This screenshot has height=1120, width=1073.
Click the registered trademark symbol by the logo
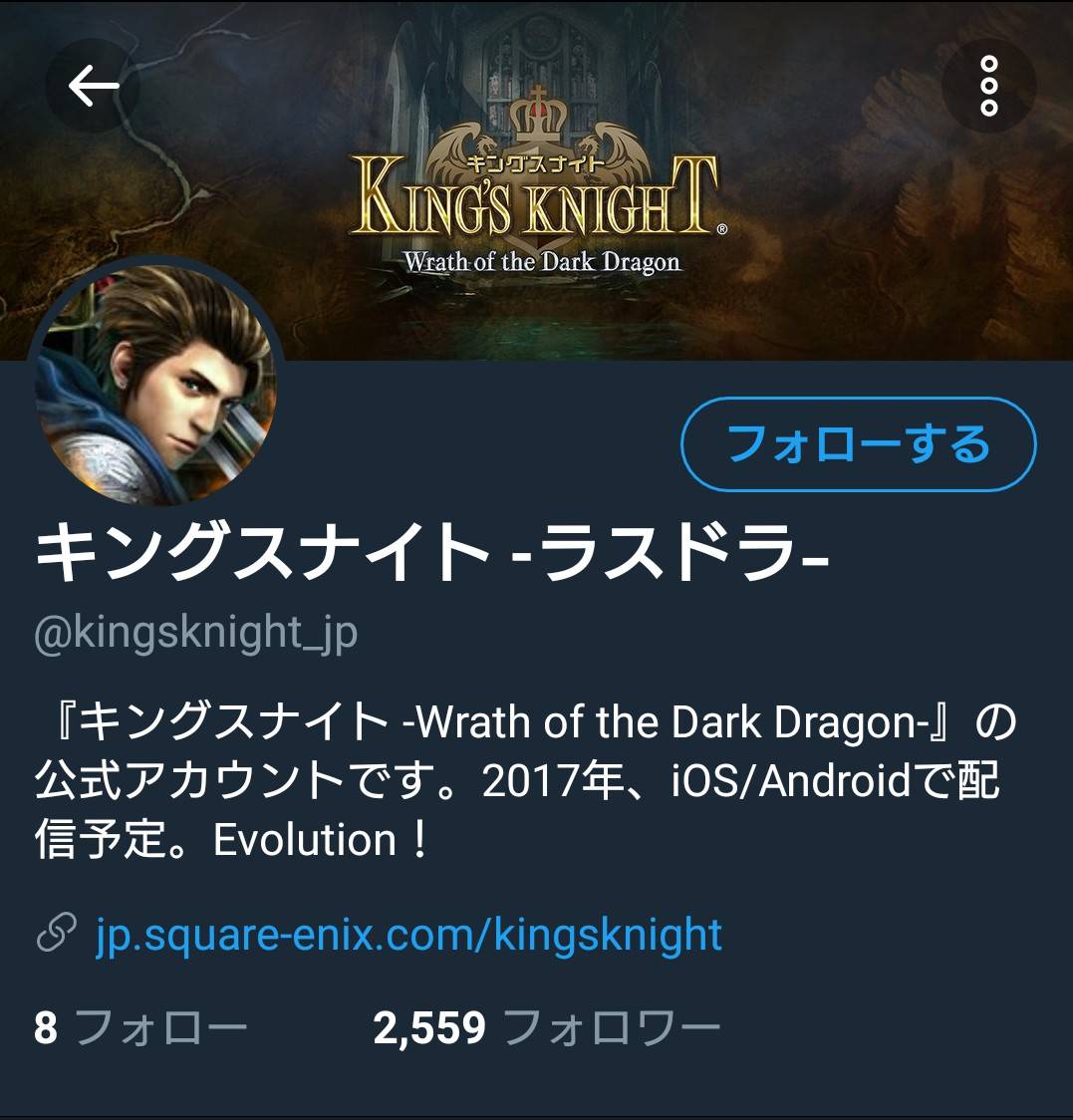pyautogui.click(x=721, y=229)
